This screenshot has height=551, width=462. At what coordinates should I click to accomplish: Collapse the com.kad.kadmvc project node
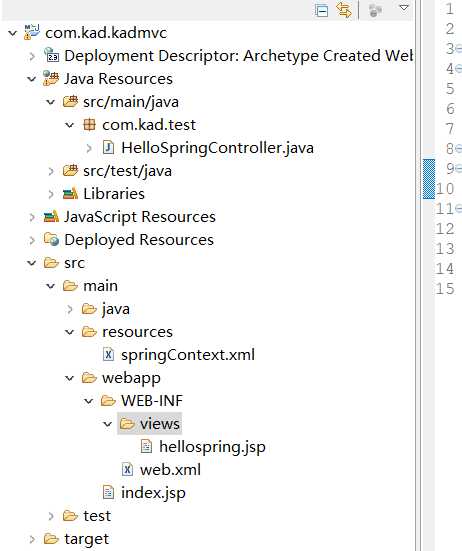13,33
